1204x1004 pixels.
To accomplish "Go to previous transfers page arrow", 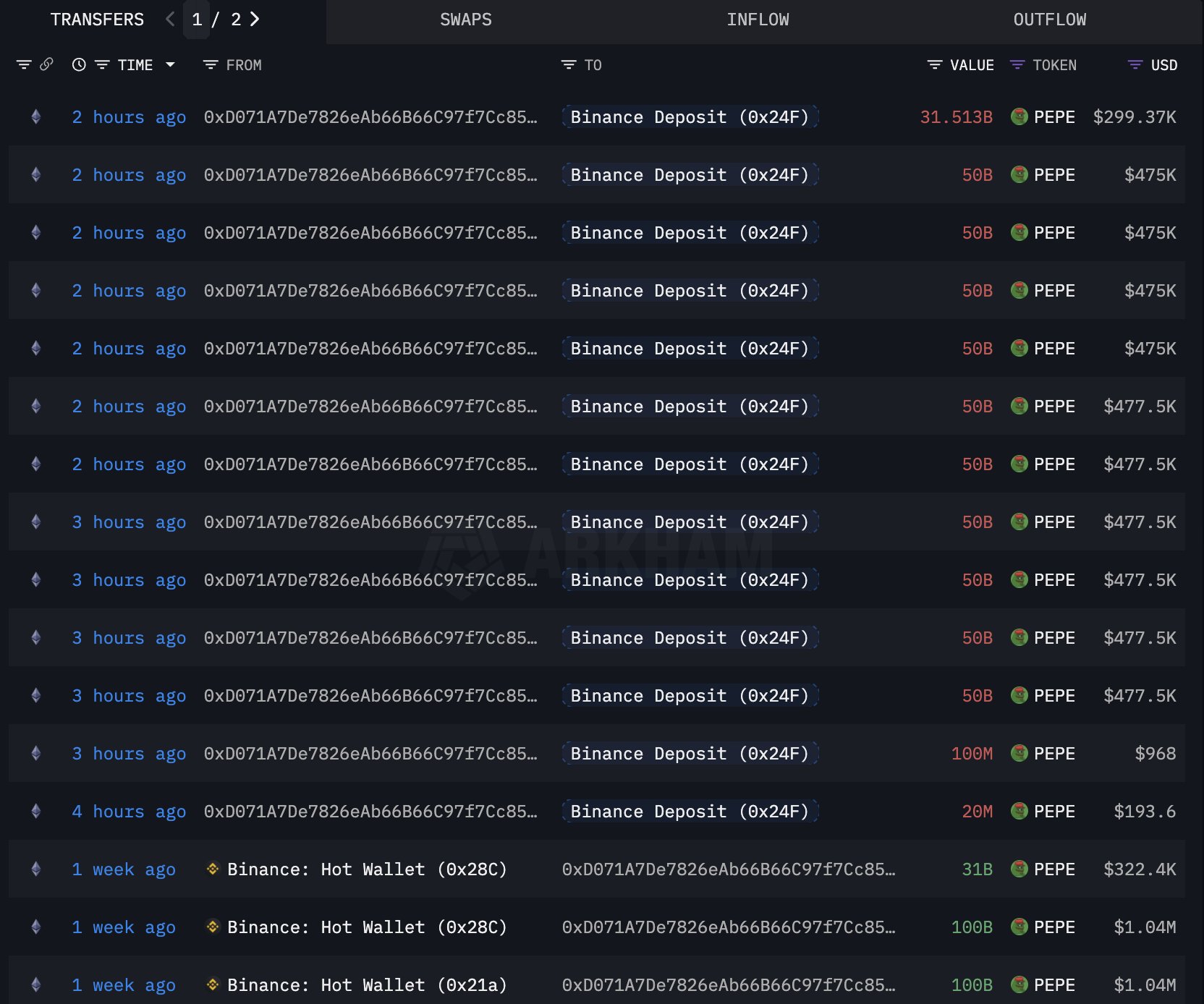I will (171, 20).
